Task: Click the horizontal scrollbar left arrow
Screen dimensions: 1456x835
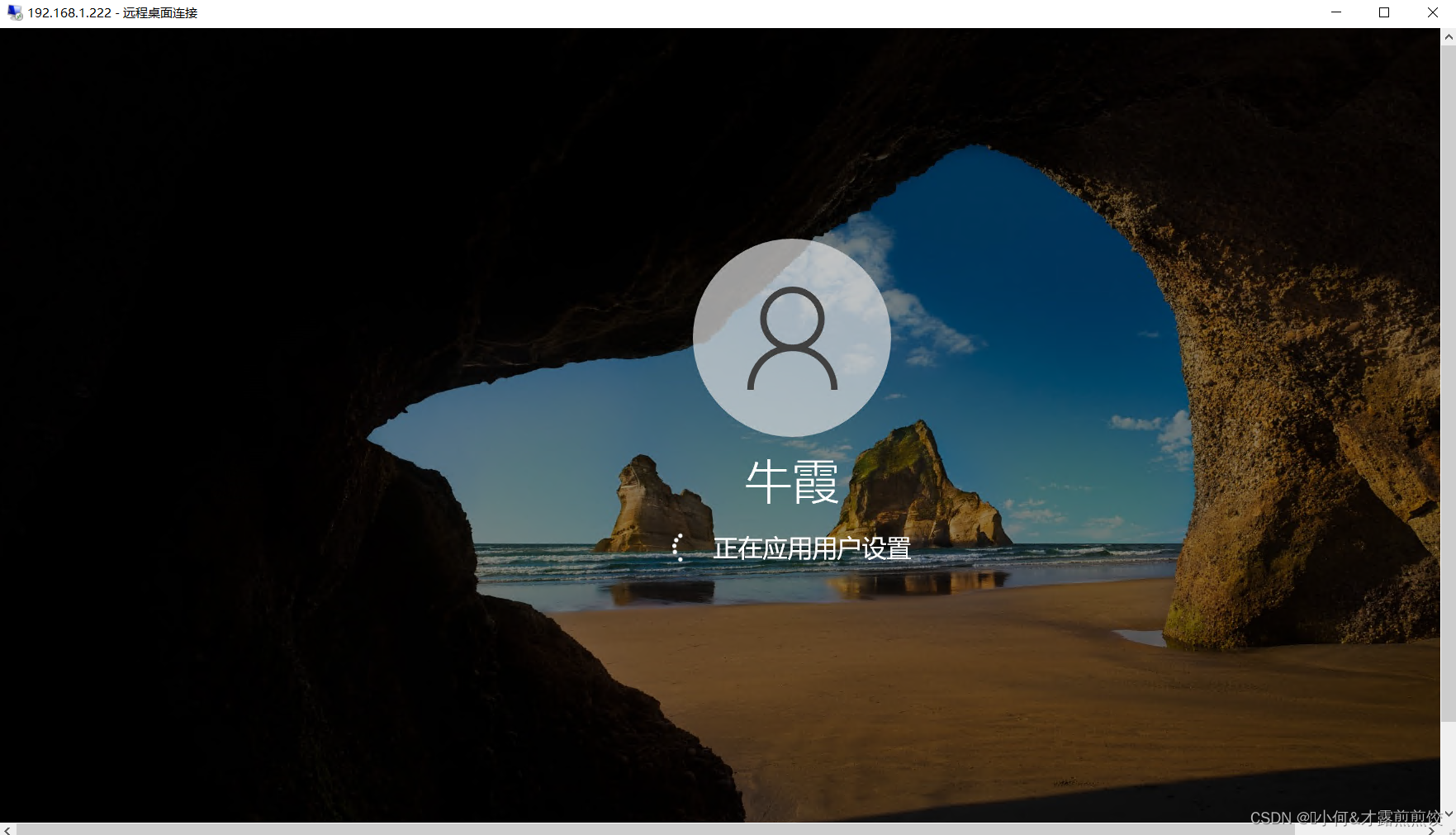Action: pyautogui.click(x=7, y=829)
